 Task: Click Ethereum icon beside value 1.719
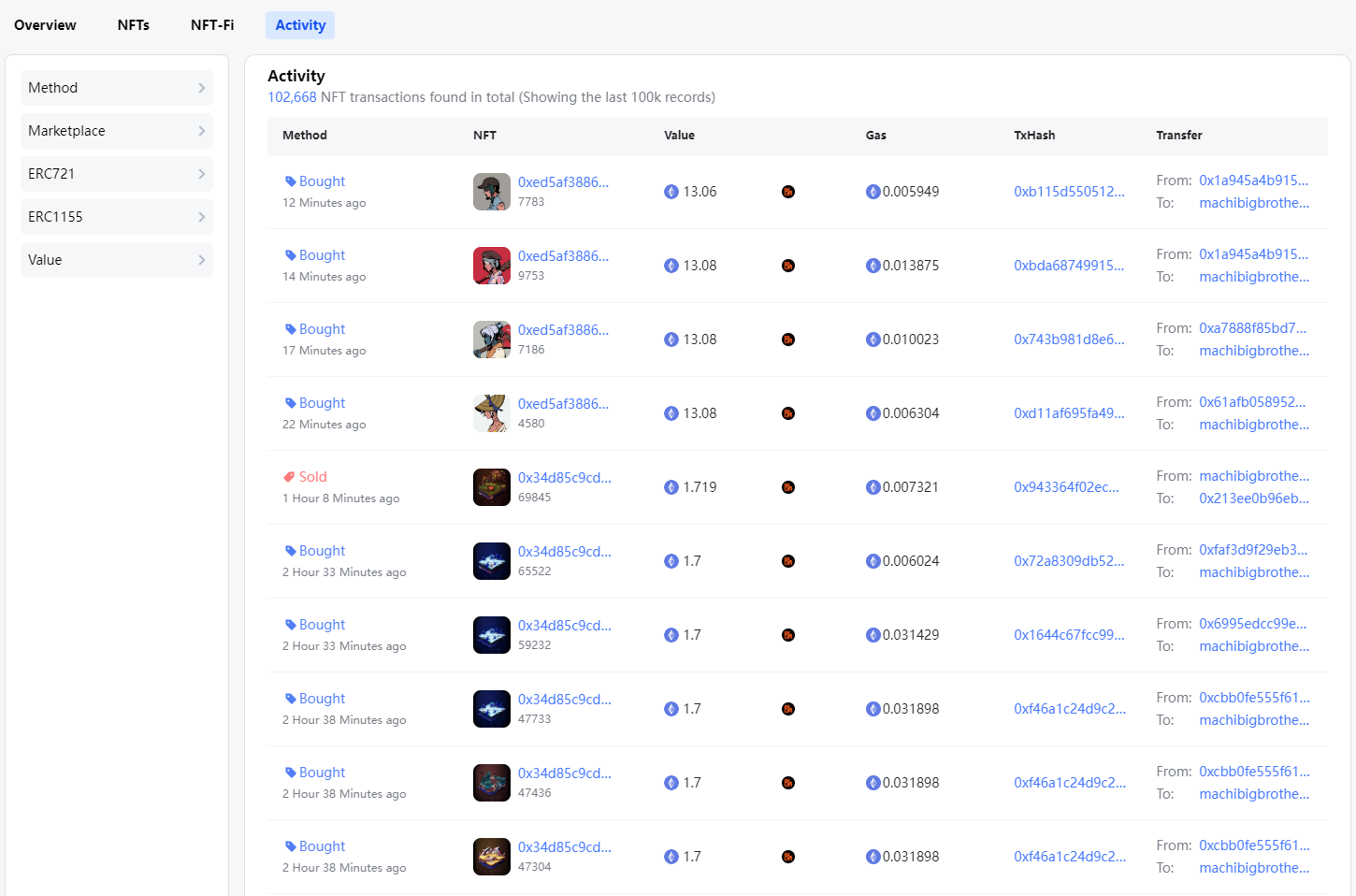(671, 487)
